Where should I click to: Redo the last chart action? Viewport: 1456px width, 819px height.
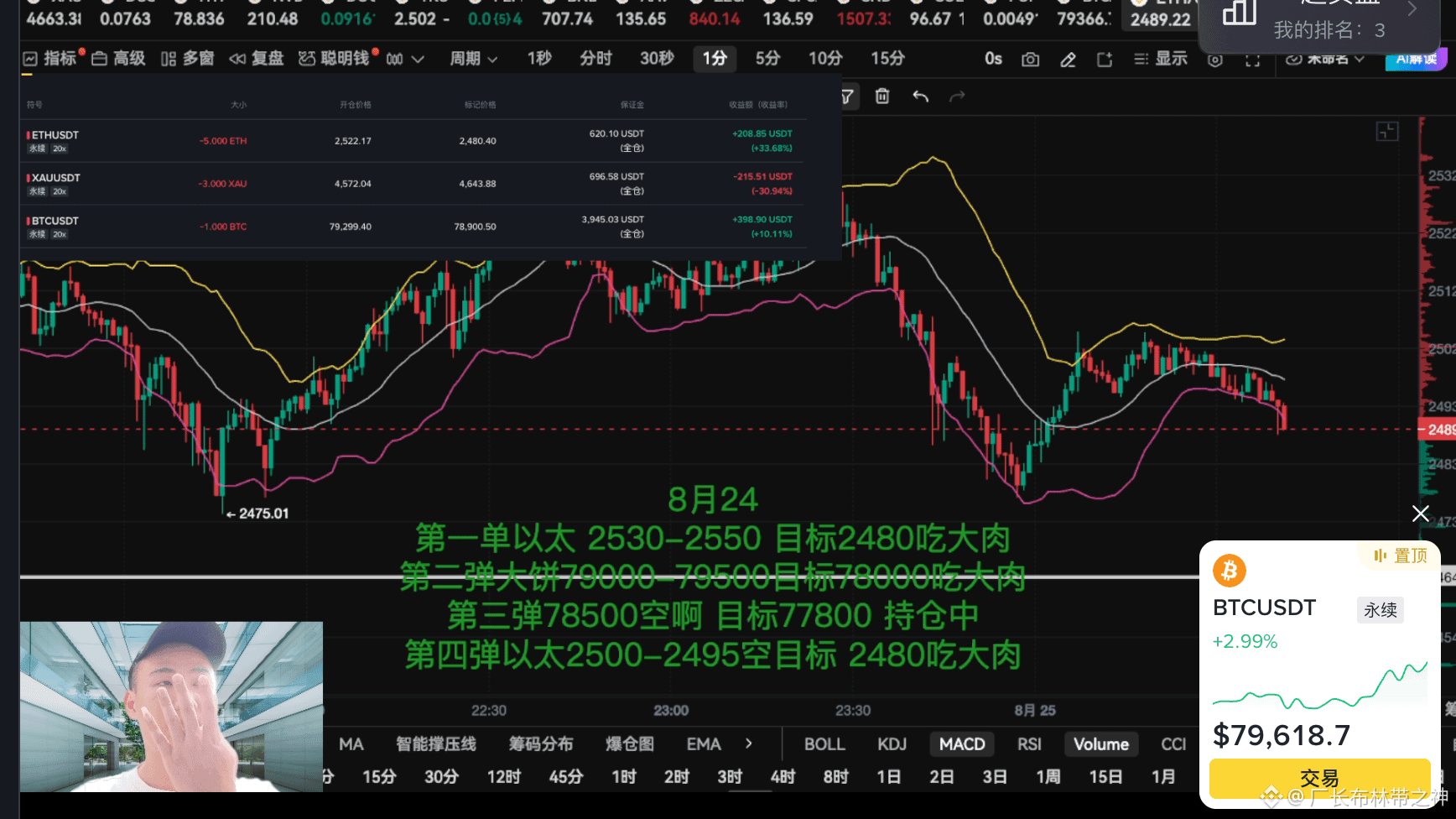click(957, 97)
